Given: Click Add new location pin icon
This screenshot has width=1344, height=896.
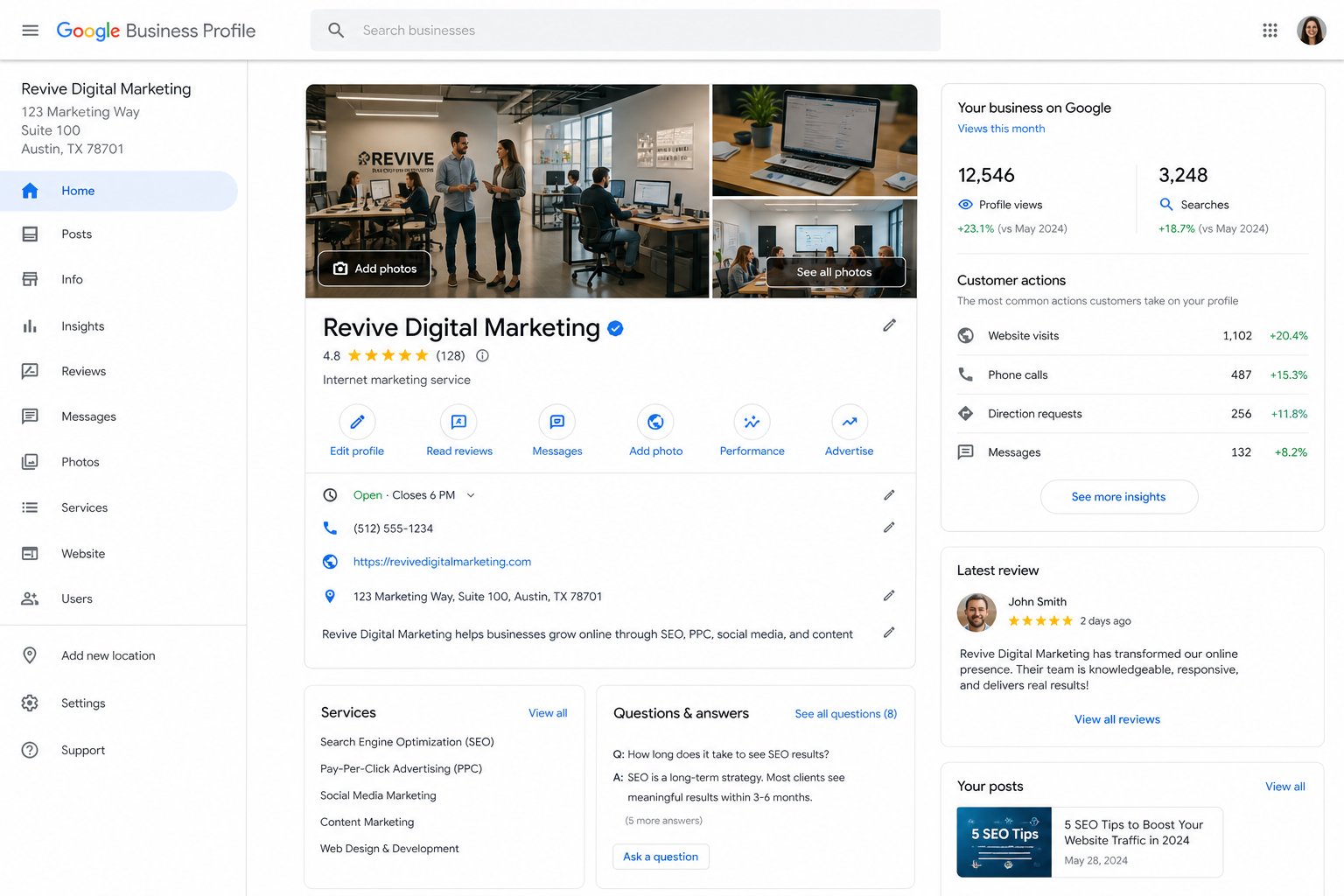Looking at the screenshot, I should (x=30, y=655).
